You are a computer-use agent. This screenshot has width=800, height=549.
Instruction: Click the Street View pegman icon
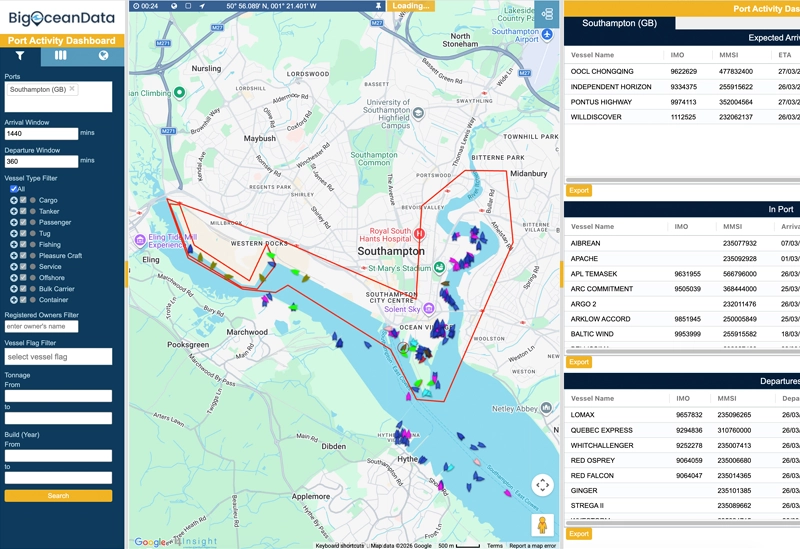(542, 525)
